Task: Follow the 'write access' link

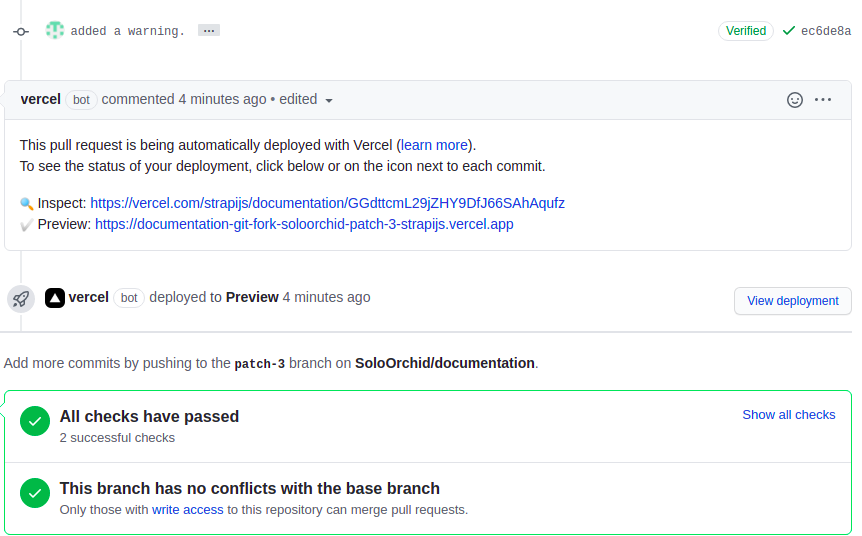Action: 187,510
